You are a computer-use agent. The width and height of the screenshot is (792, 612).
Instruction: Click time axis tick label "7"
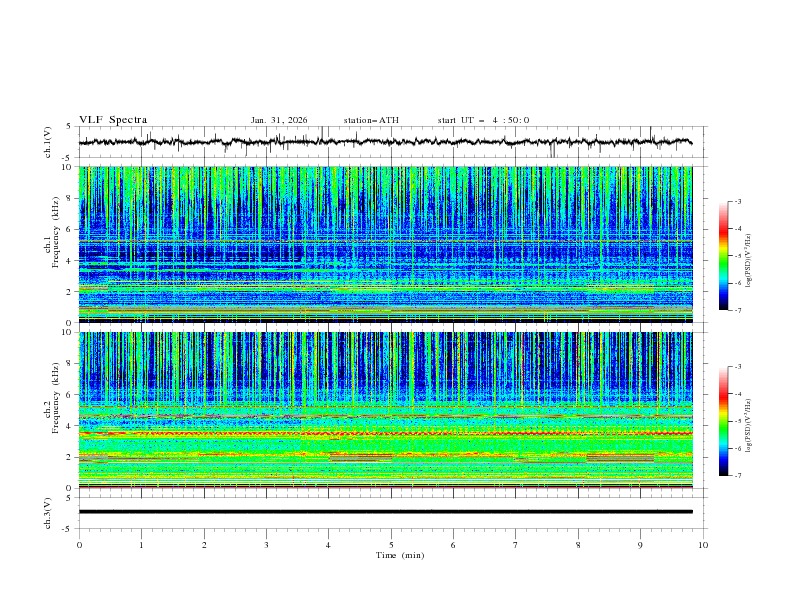[x=516, y=545]
